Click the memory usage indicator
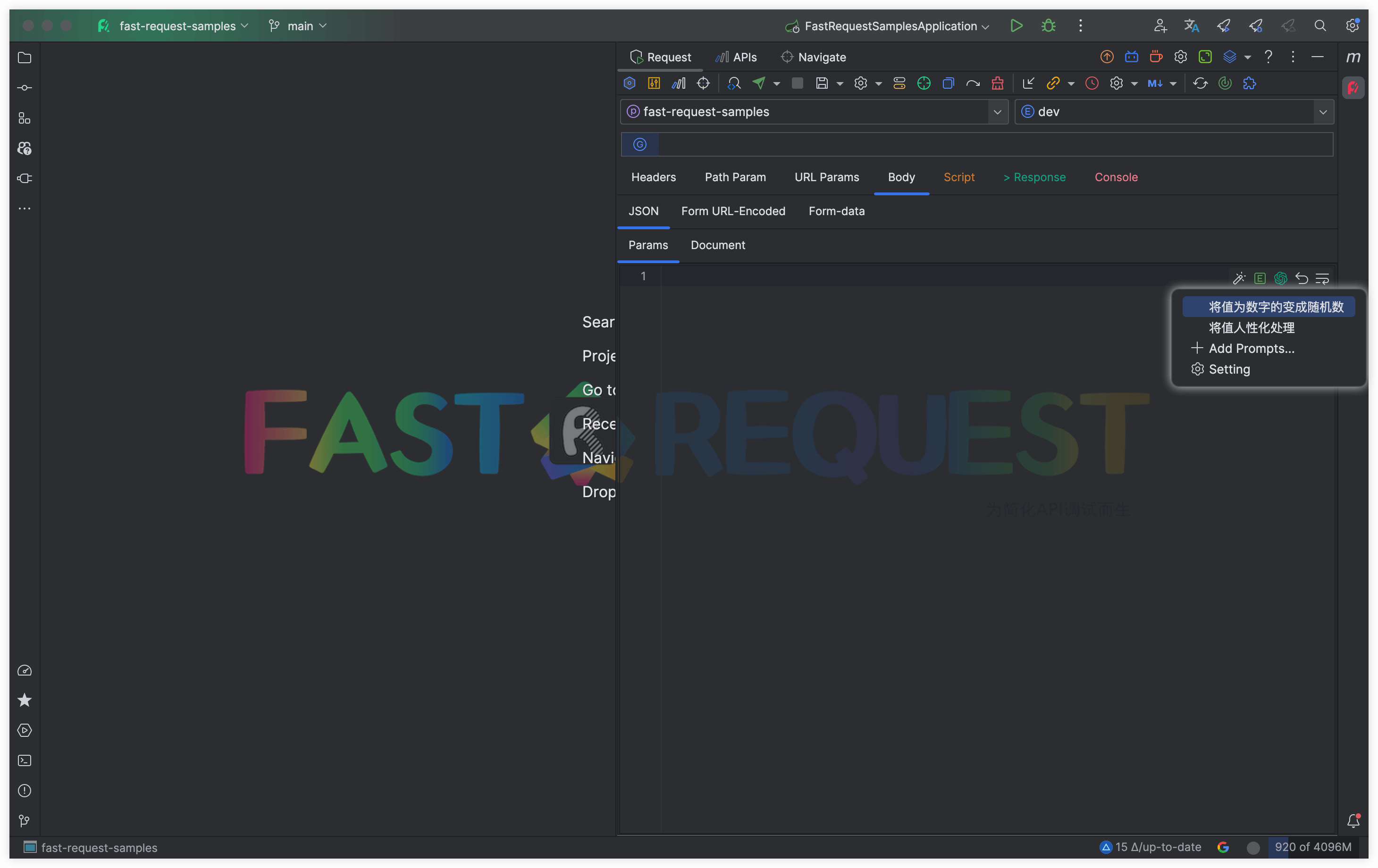Screen dimensions: 1378x868 point(1312,847)
